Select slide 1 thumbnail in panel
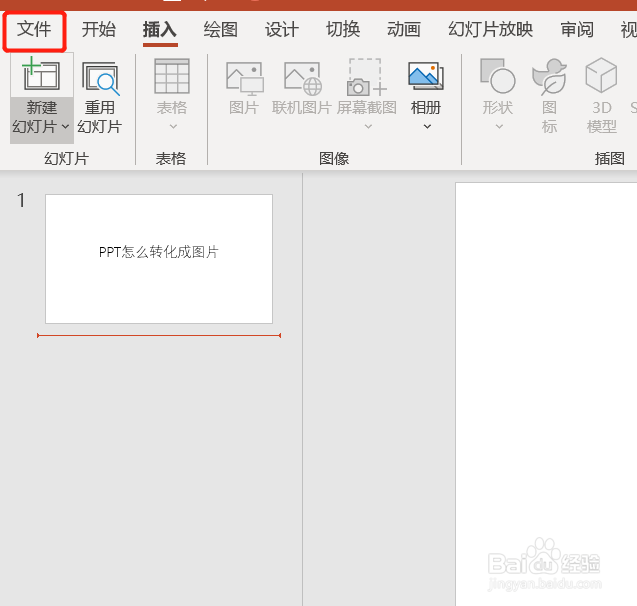The width and height of the screenshot is (637, 606). click(159, 259)
